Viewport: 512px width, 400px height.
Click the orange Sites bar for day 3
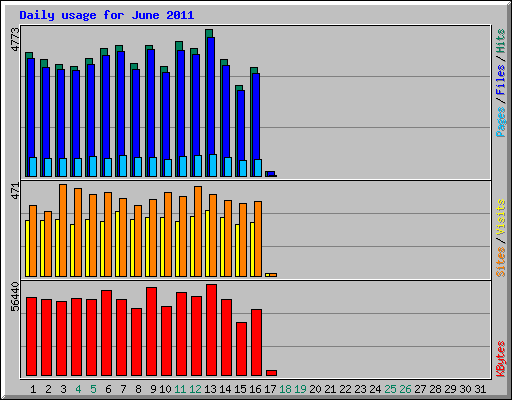63,230
